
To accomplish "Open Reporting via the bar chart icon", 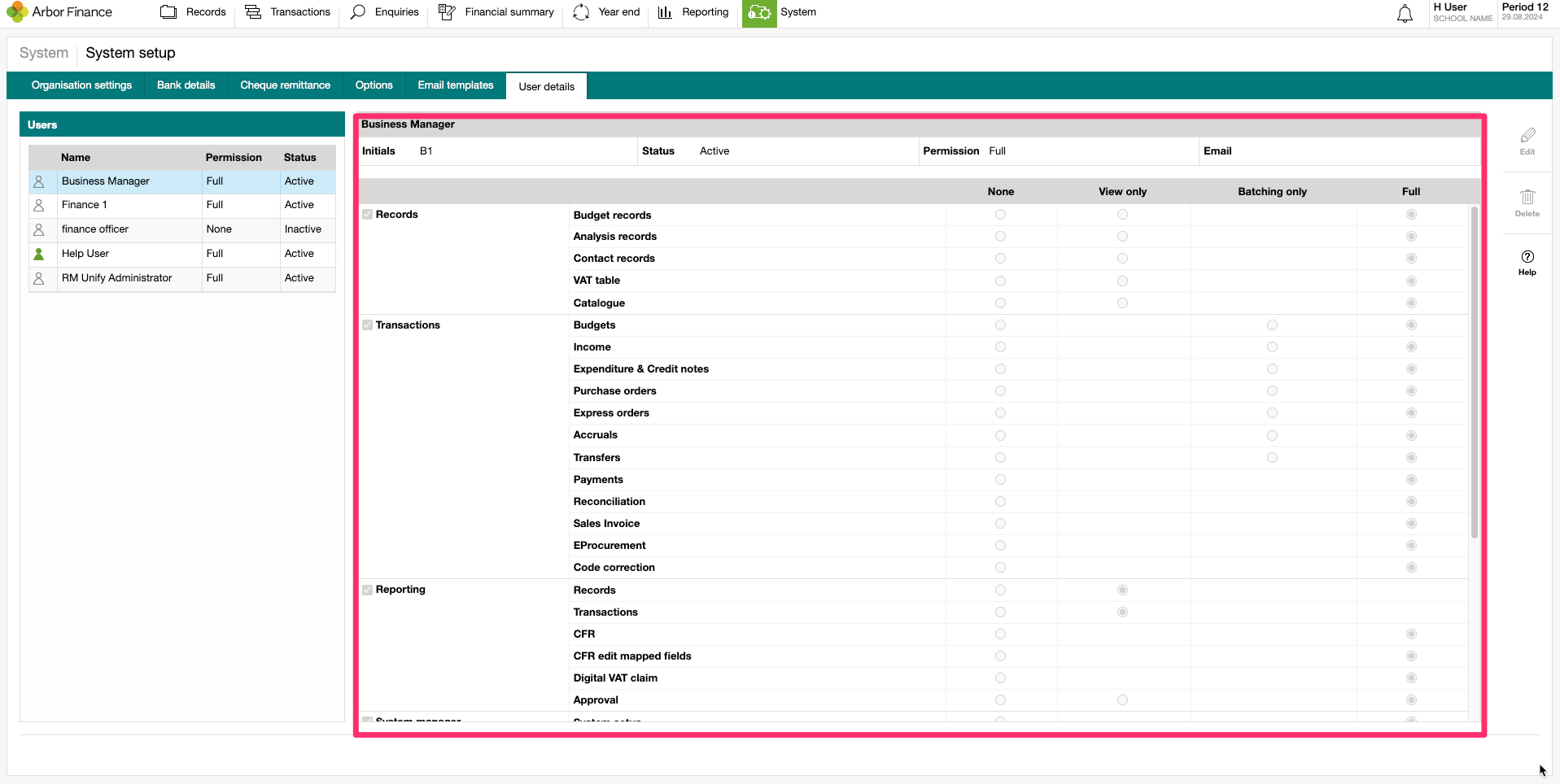I will point(665,11).
